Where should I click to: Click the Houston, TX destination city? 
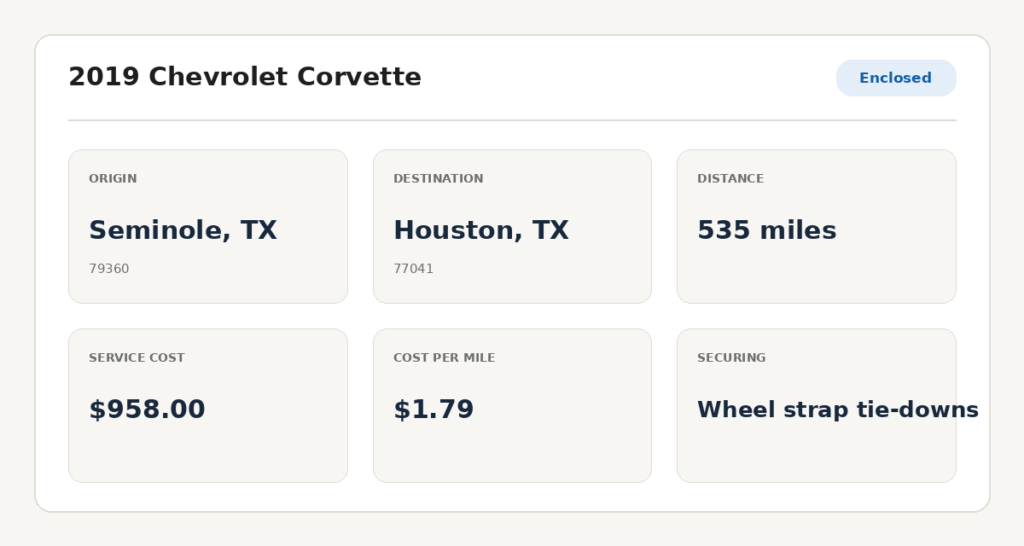[481, 231]
